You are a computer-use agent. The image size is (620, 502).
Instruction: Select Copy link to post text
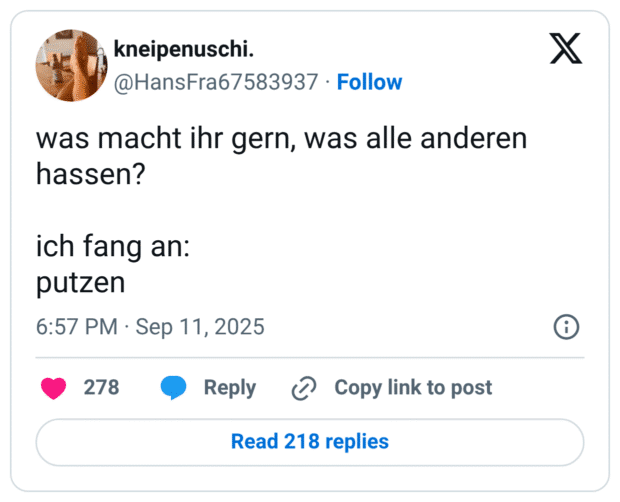click(413, 388)
